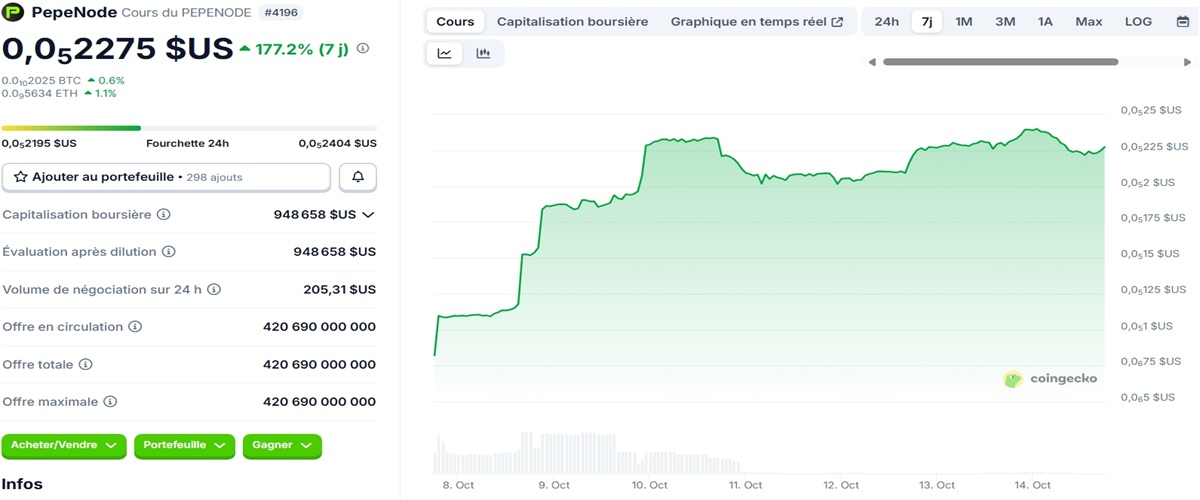Screen dimensions: 1200x500
Task: Select the 1M time range
Action: click(x=964, y=22)
